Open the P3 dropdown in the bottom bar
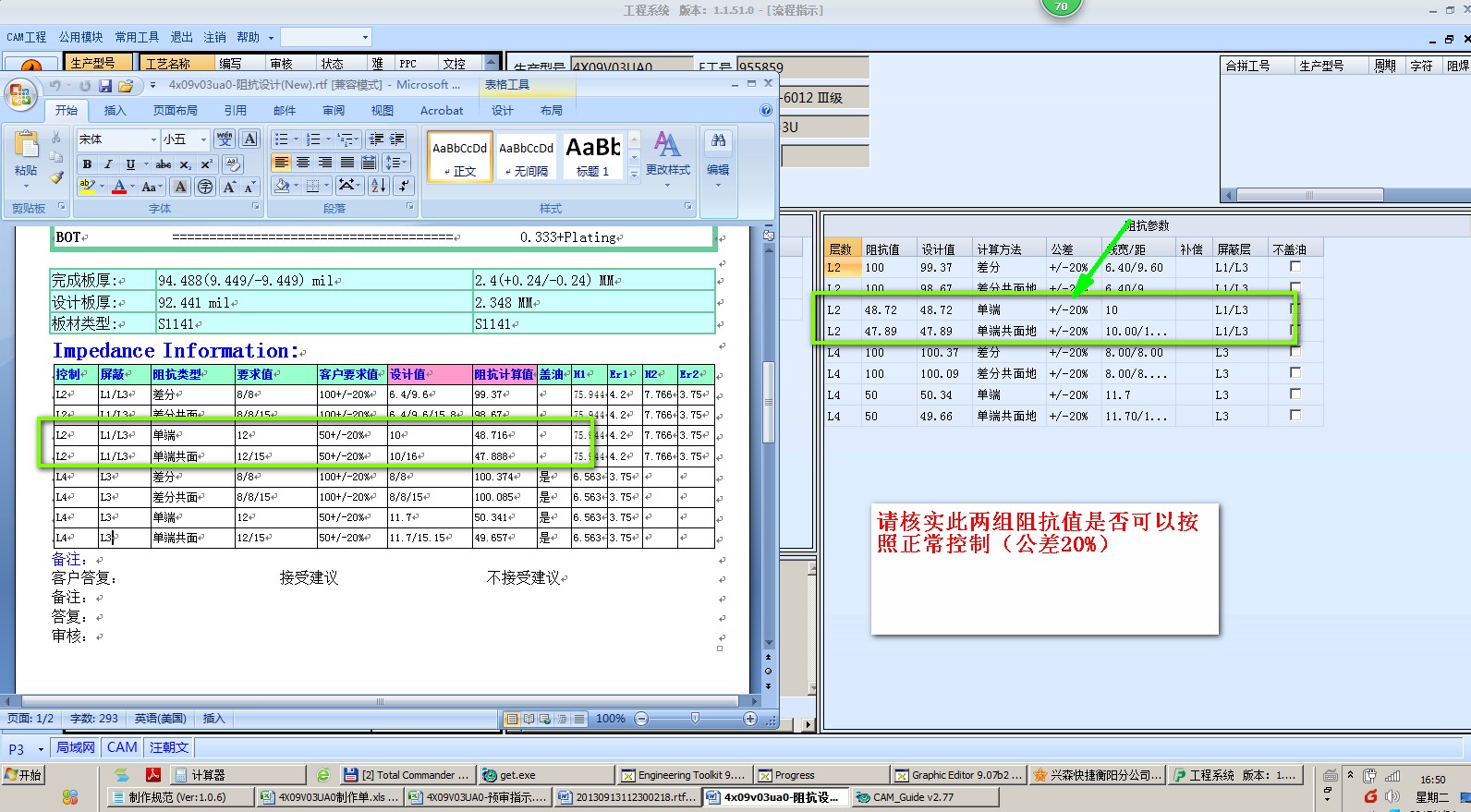The height and width of the screenshot is (812, 1471). click(x=41, y=748)
